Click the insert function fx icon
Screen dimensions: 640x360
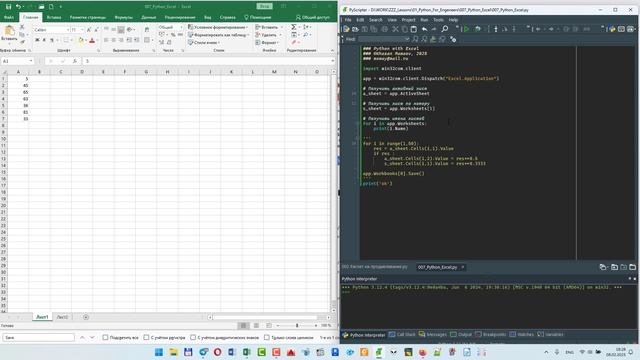(x=74, y=61)
